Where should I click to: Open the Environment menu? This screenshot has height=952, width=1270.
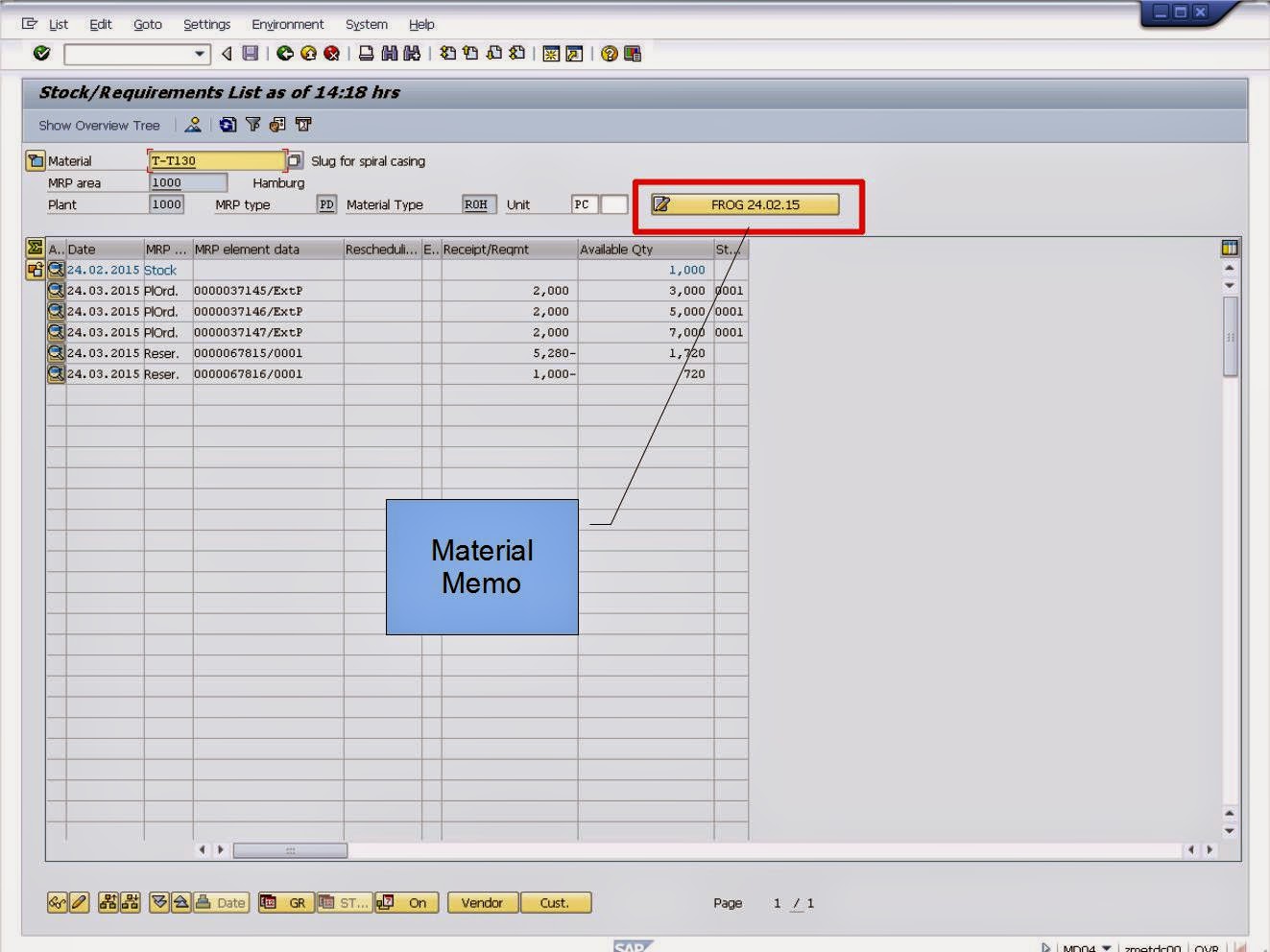click(288, 24)
